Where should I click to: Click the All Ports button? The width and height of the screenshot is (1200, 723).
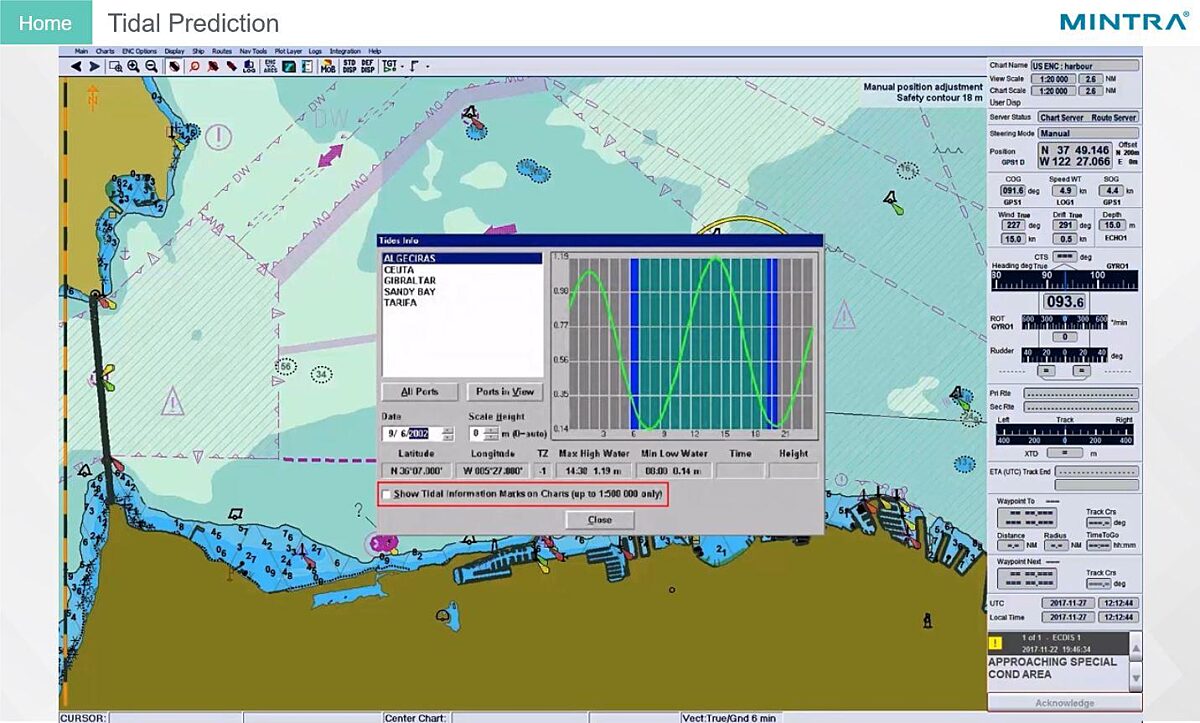tap(420, 392)
